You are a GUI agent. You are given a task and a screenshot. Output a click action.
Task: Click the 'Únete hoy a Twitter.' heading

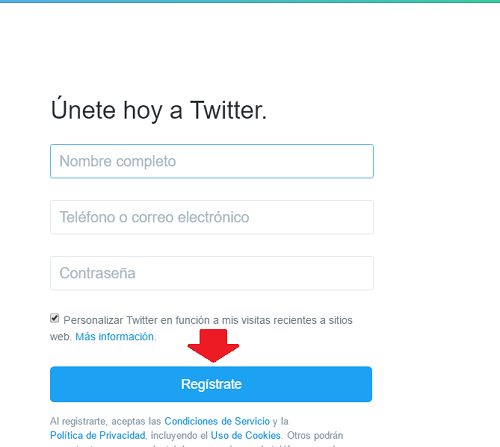tap(159, 109)
